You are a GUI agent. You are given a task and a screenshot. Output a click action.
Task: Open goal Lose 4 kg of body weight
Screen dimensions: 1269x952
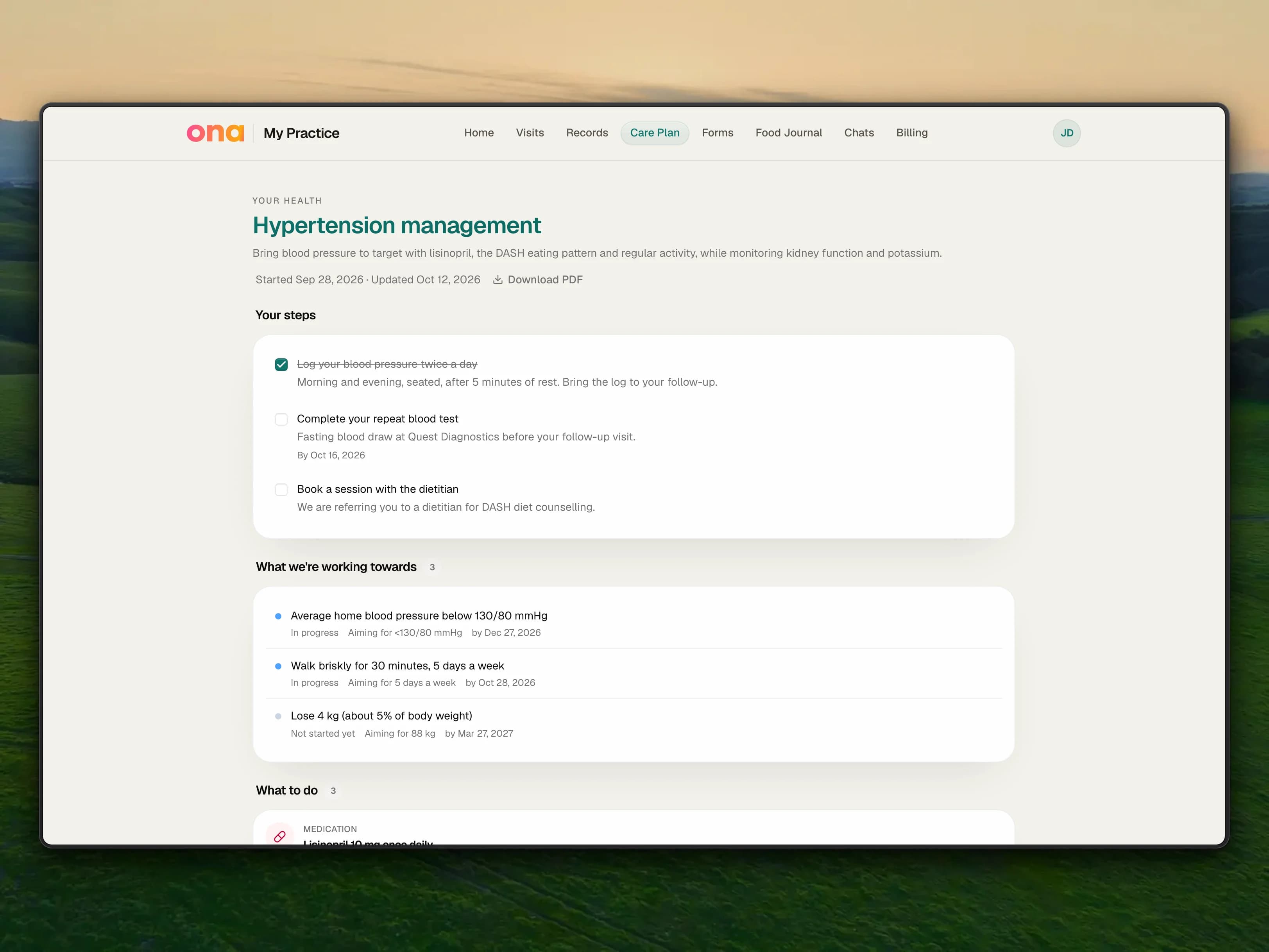point(634,724)
